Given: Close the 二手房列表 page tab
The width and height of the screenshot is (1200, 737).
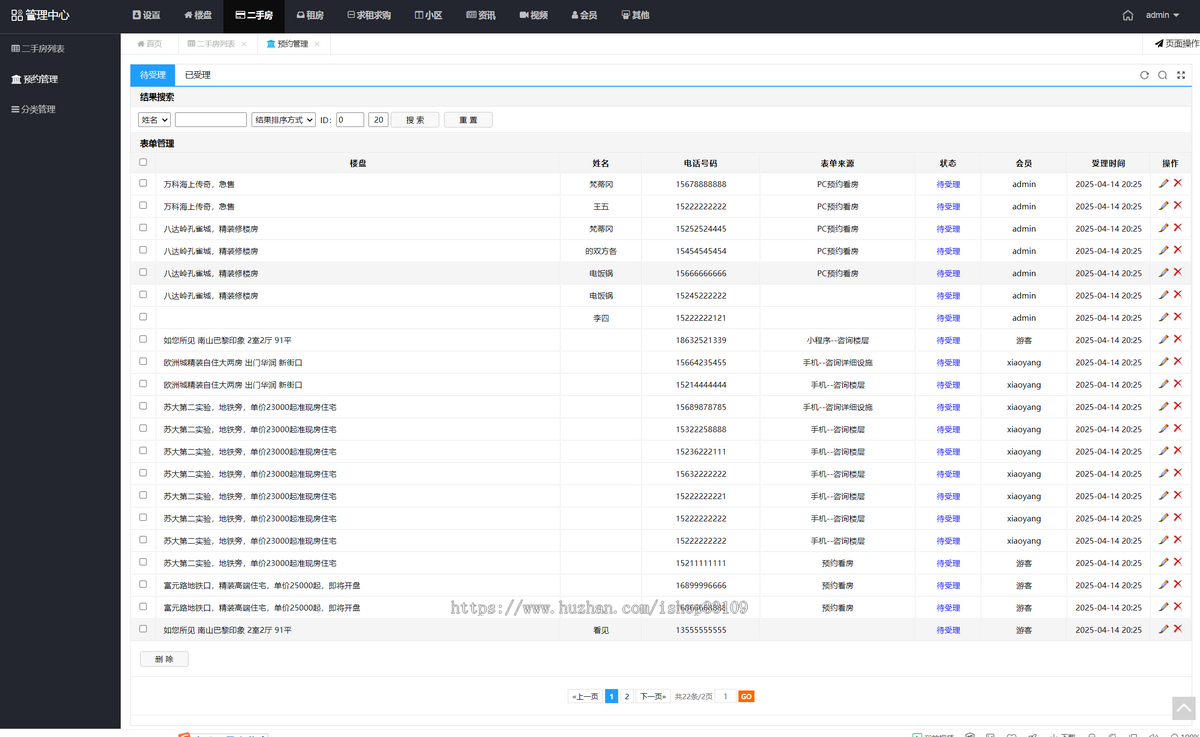Looking at the screenshot, I should tap(243, 45).
